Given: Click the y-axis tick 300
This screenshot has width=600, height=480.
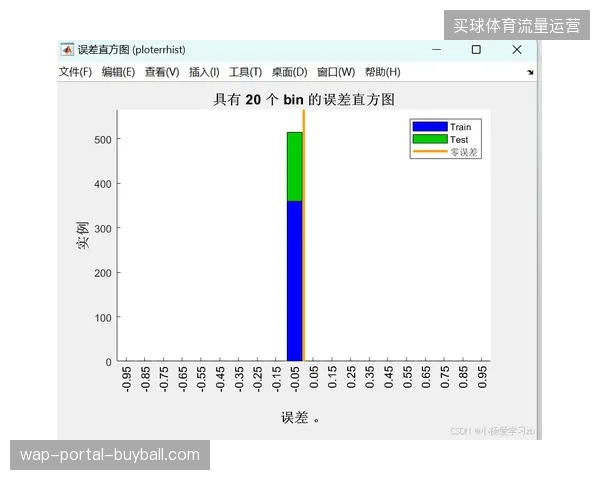Looking at the screenshot, I should pos(103,229).
